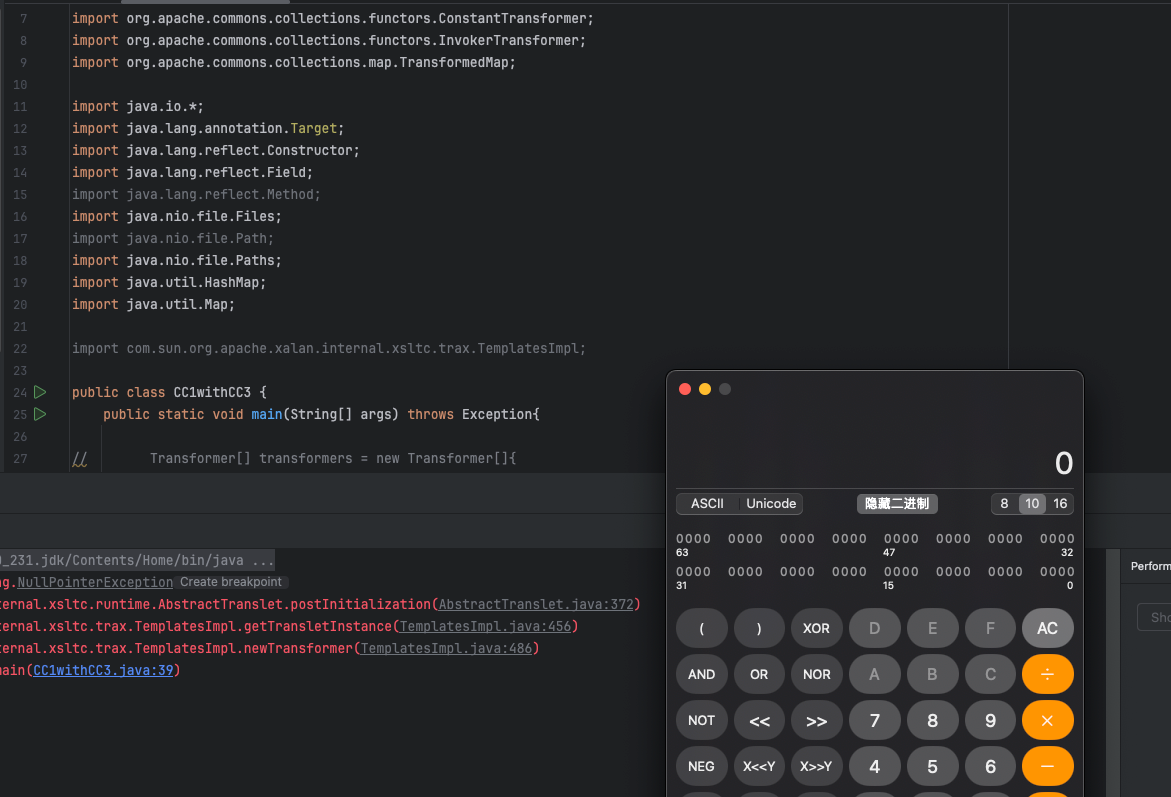Open TemplatesImpl.java:456 stack trace link
This screenshot has height=797, width=1171.
[x=485, y=626]
